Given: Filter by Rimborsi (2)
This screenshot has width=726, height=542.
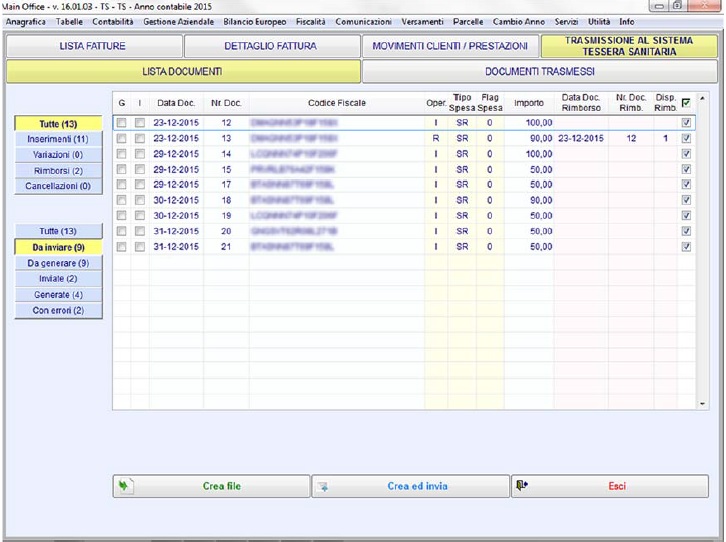Looking at the screenshot, I should point(58,171).
